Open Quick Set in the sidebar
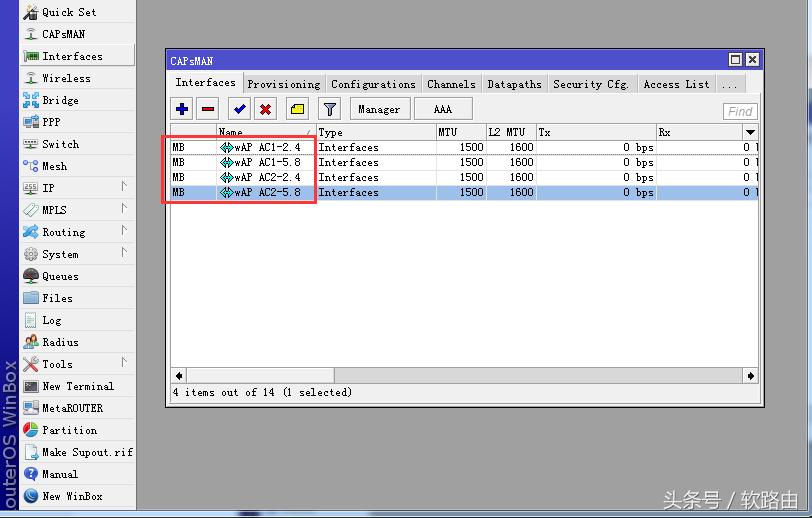The width and height of the screenshot is (812, 518). pyautogui.click(x=78, y=12)
